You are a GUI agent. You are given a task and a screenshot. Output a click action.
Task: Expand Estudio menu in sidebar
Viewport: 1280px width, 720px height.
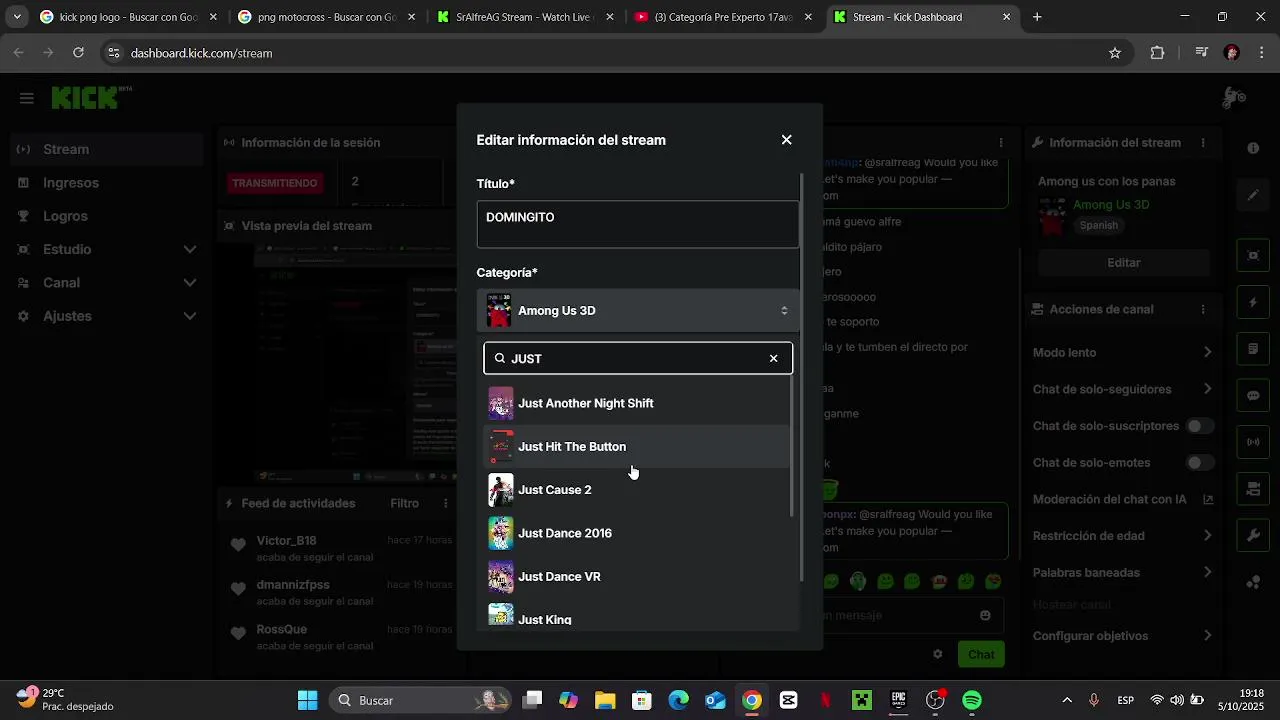pos(105,249)
